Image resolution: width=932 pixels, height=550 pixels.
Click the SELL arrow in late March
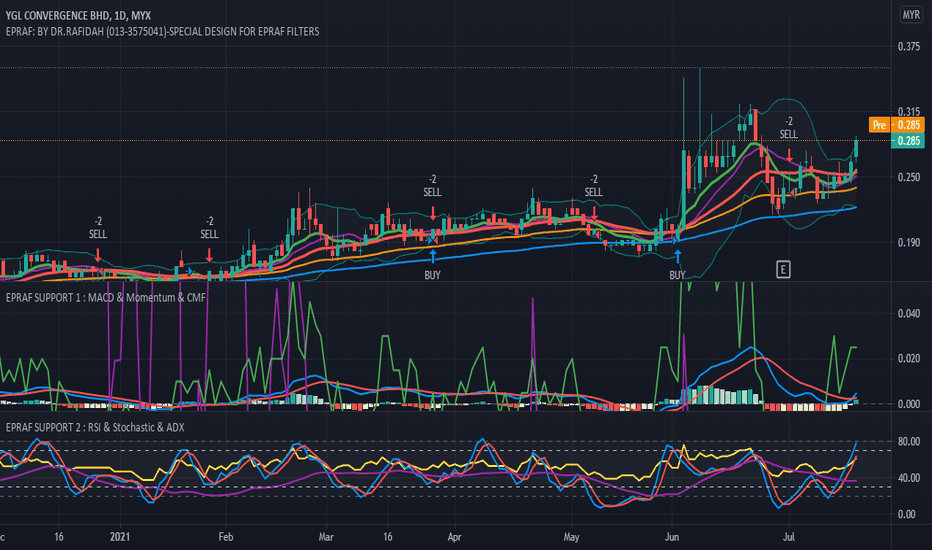click(433, 213)
